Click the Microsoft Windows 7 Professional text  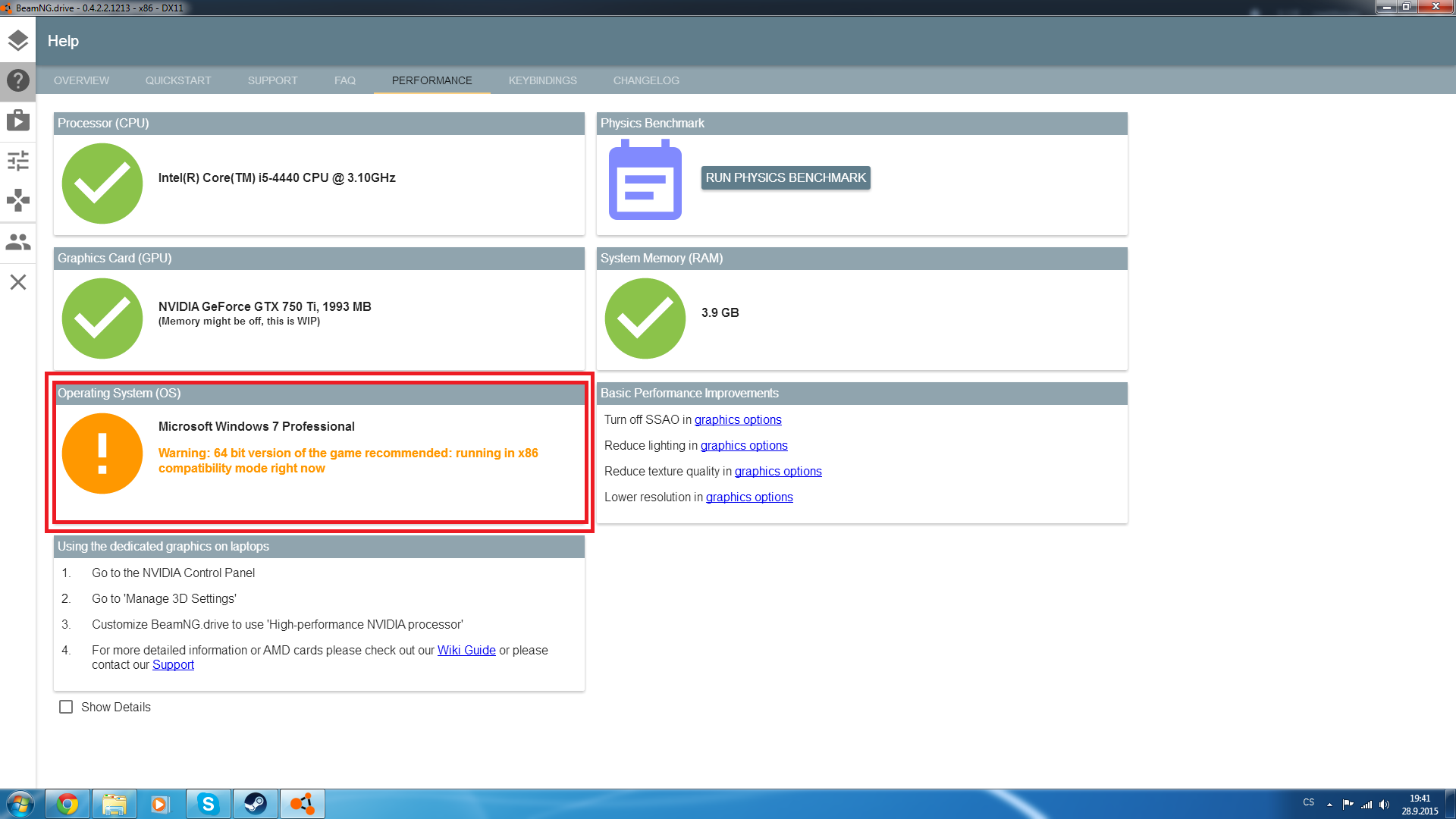pyautogui.click(x=256, y=426)
